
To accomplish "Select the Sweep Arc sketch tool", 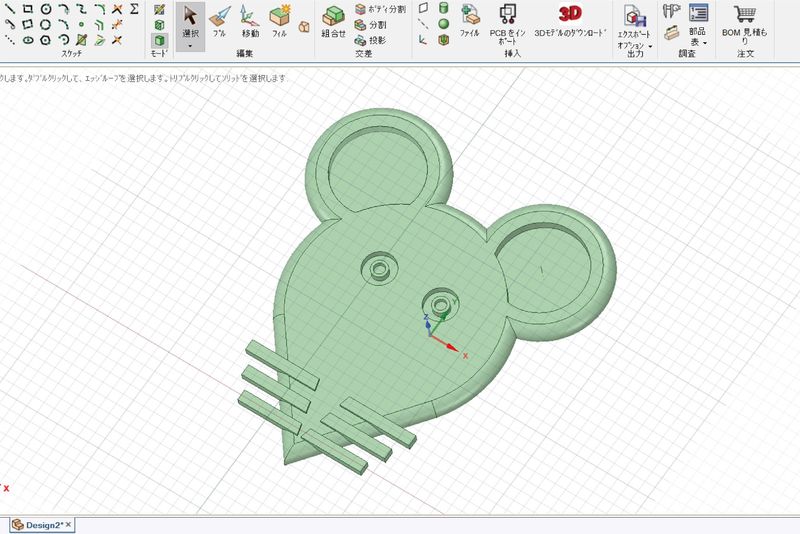I will tap(64, 40).
